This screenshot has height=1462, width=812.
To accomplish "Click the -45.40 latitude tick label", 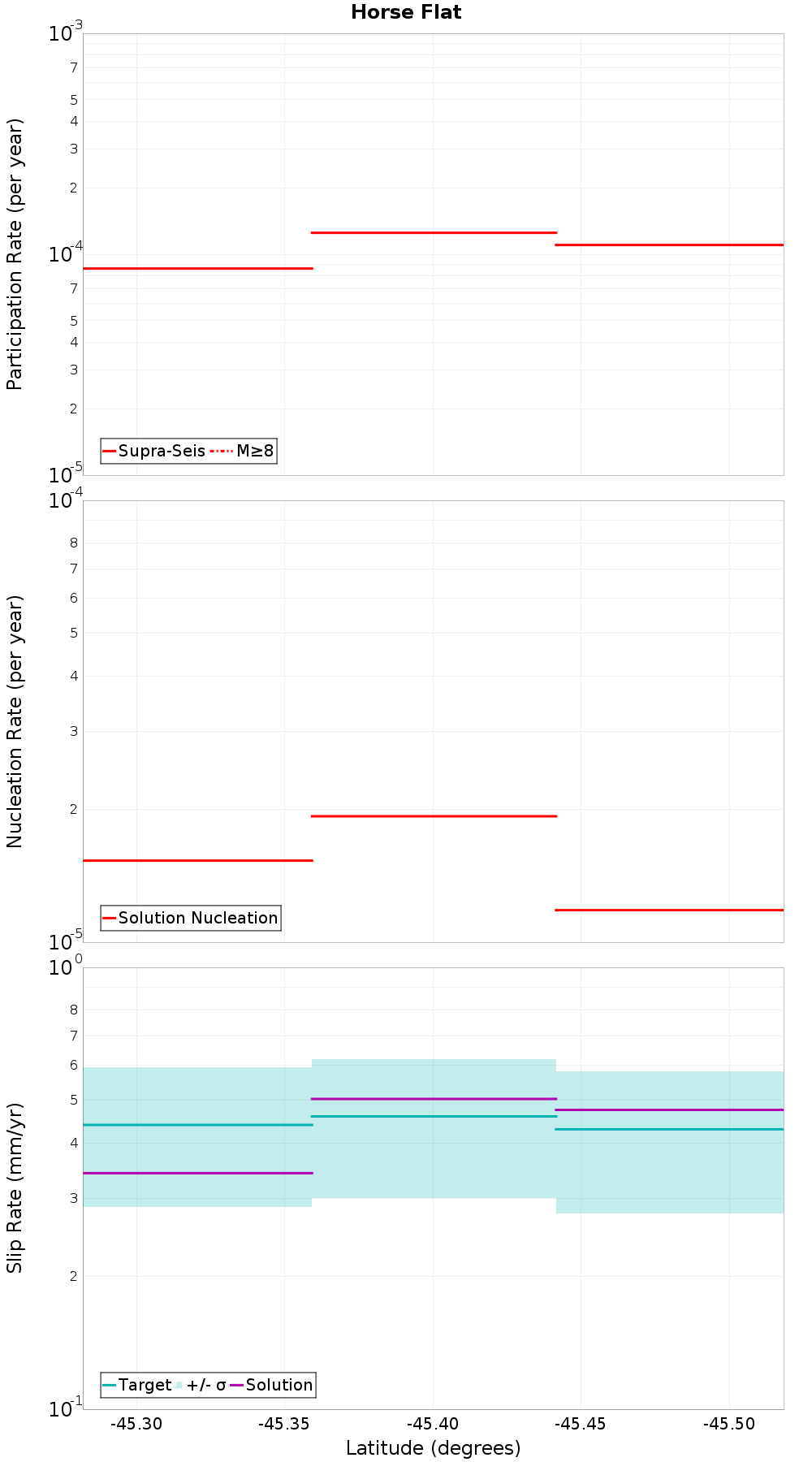I will [x=433, y=1423].
